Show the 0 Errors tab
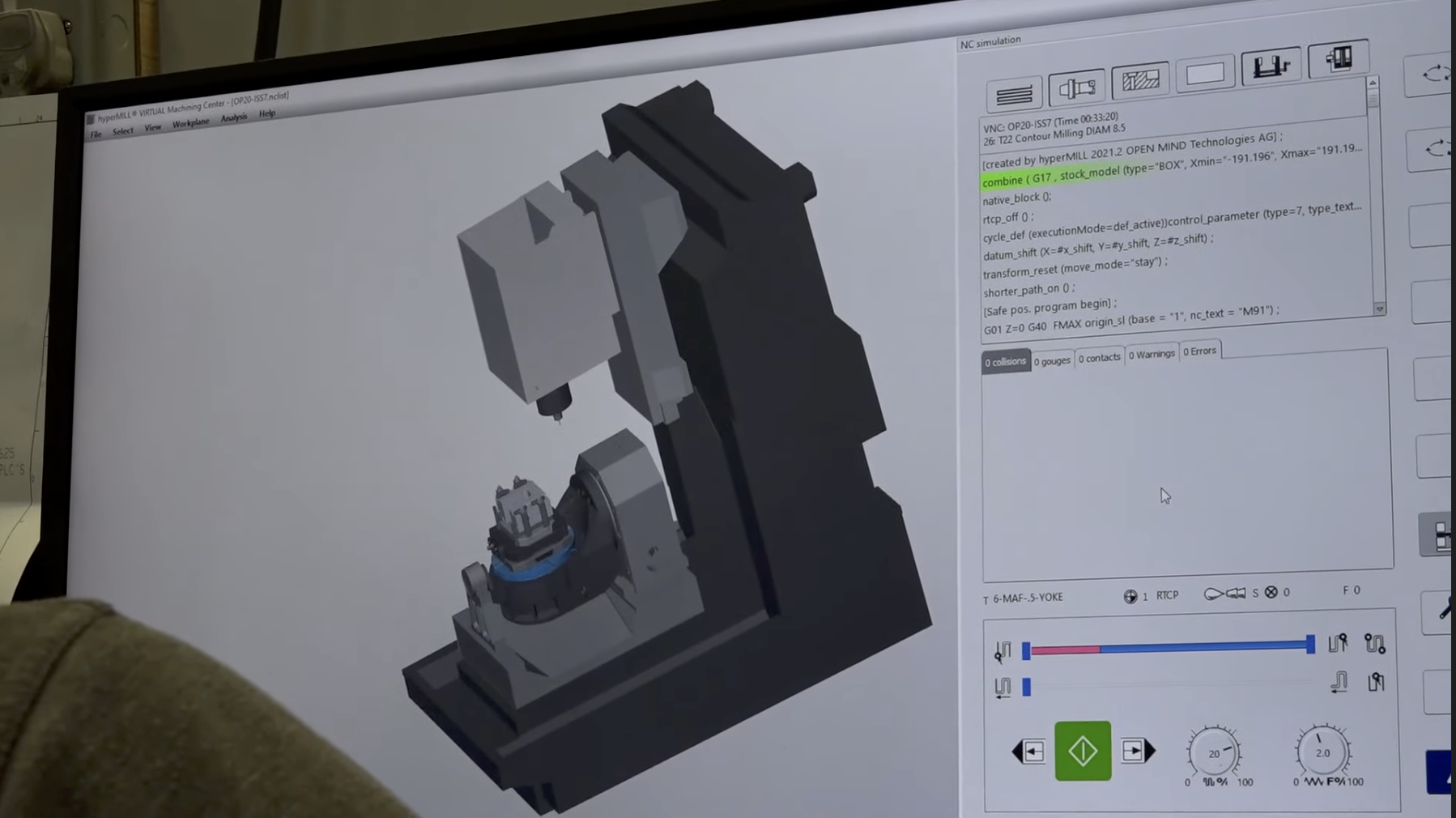Screen dimensions: 1456x818 tap(1199, 351)
